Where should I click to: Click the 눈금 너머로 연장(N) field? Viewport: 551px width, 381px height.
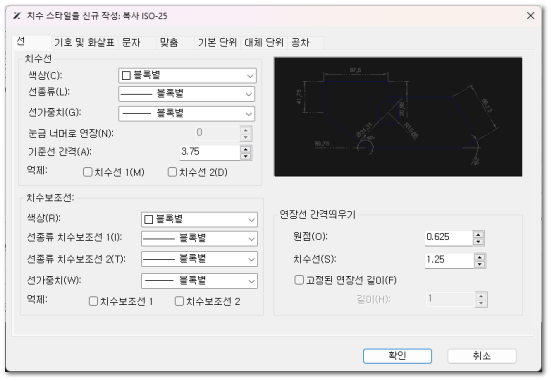click(218, 133)
